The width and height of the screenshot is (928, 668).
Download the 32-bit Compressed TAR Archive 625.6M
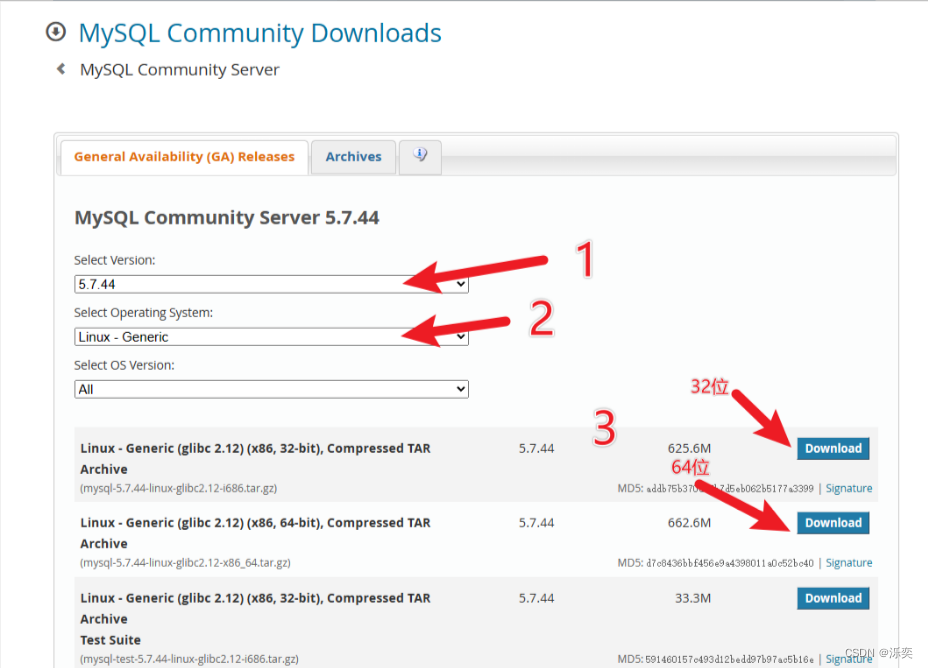pos(833,448)
